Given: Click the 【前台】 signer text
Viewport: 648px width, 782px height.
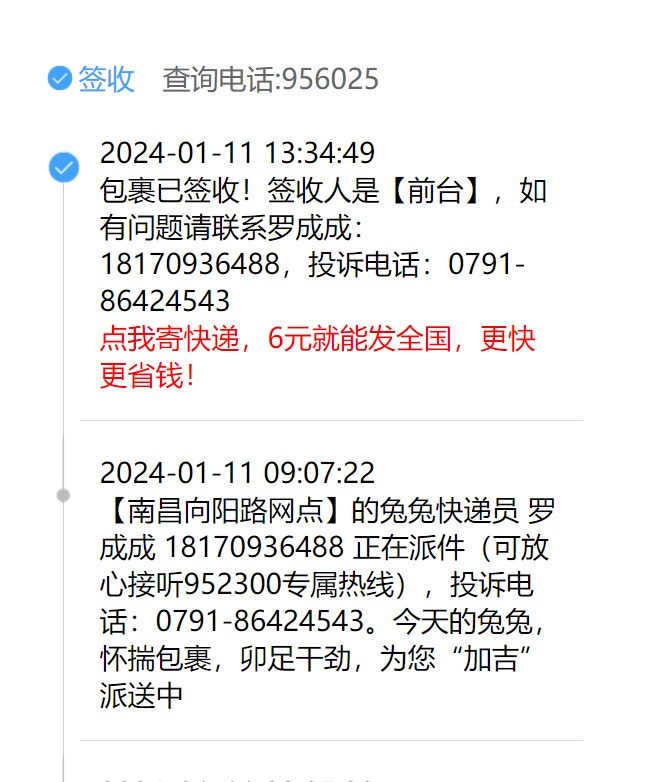Looking at the screenshot, I should [435, 191].
